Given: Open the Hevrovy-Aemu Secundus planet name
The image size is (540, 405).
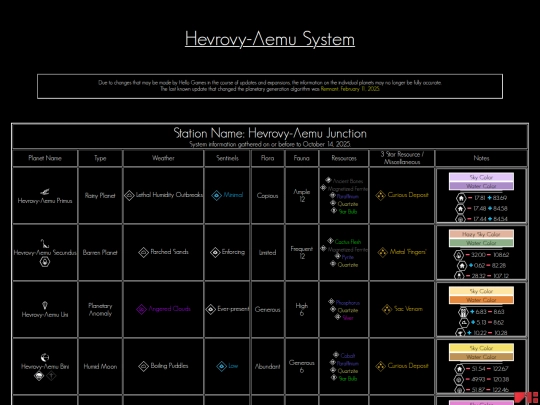Looking at the screenshot, I should pyautogui.click(x=45, y=253).
